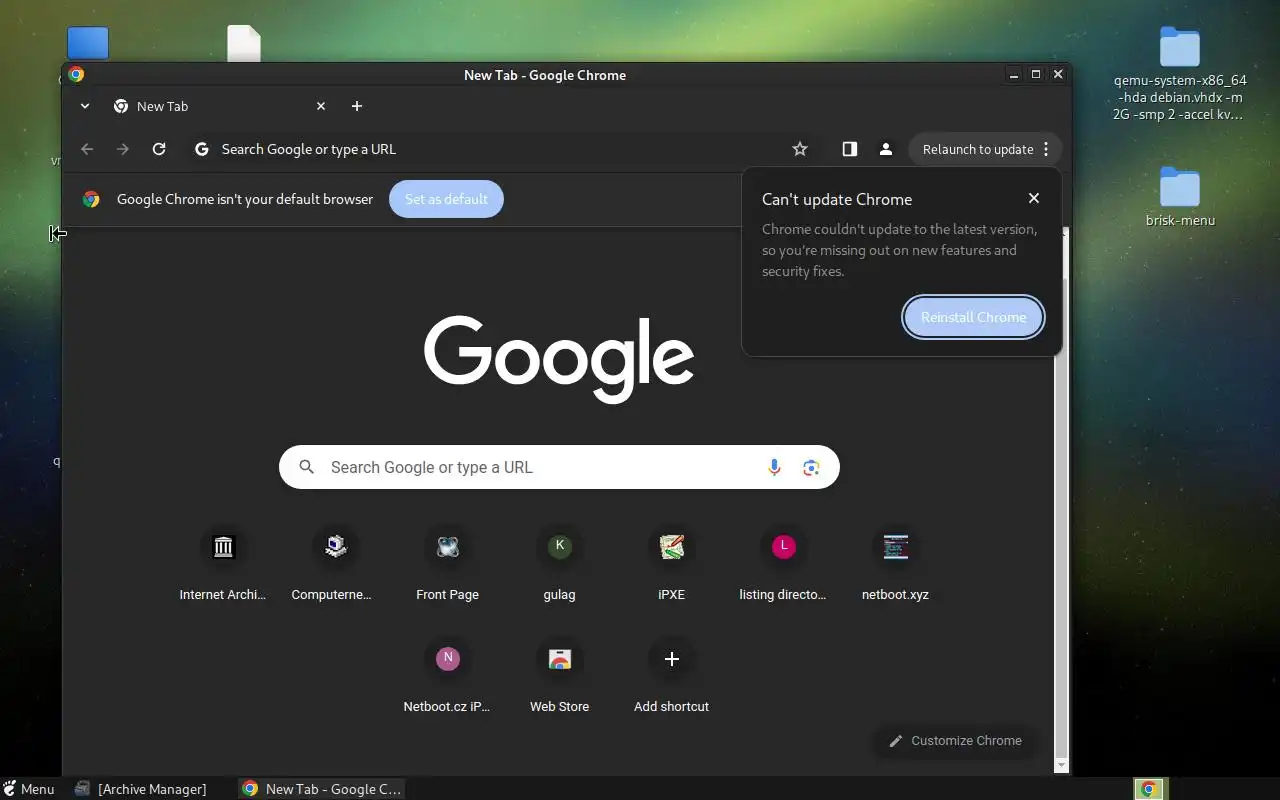Start voice search with the microphone icon
Viewport: 1280px width, 800px height.
774,467
